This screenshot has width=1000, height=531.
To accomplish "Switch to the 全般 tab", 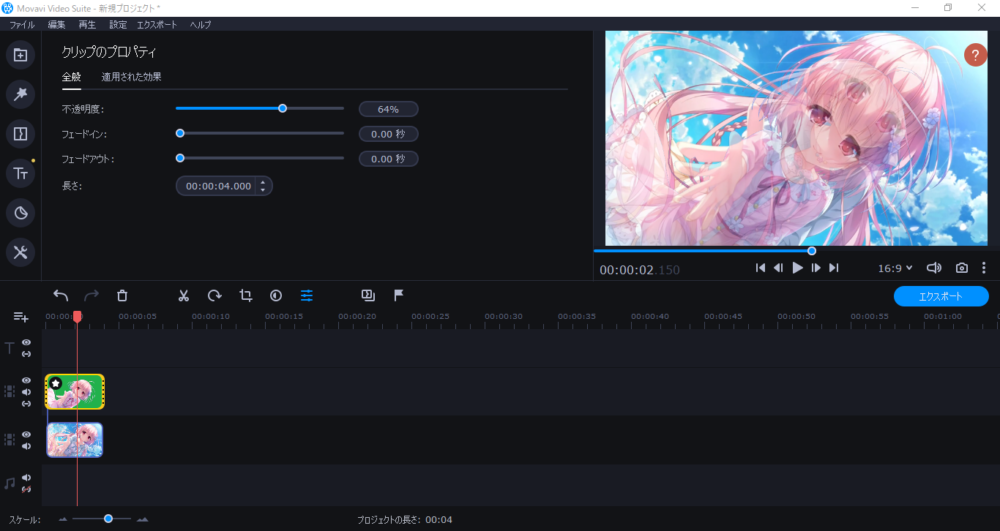I will [71, 77].
